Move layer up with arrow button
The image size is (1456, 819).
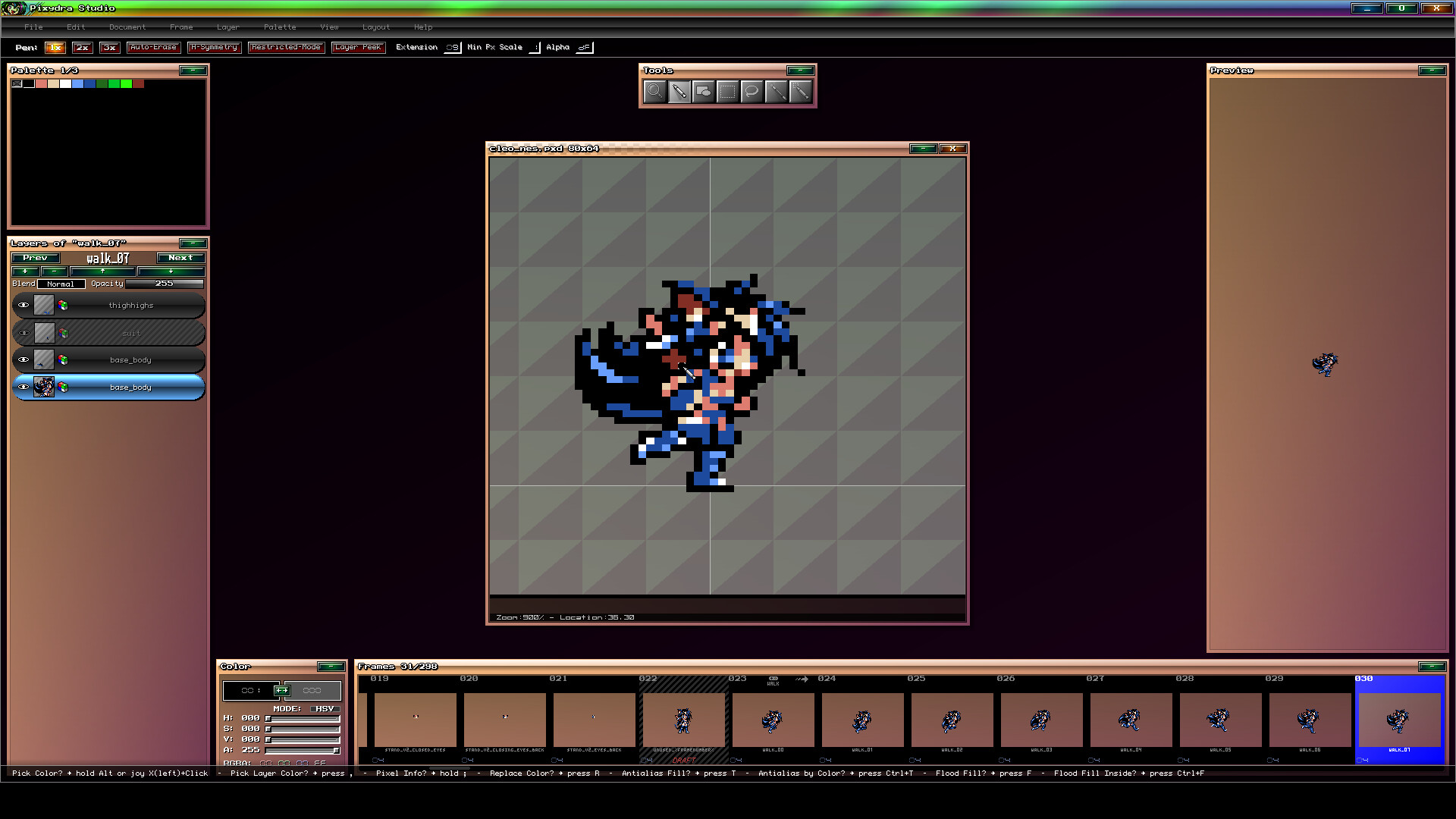pyautogui.click(x=102, y=271)
